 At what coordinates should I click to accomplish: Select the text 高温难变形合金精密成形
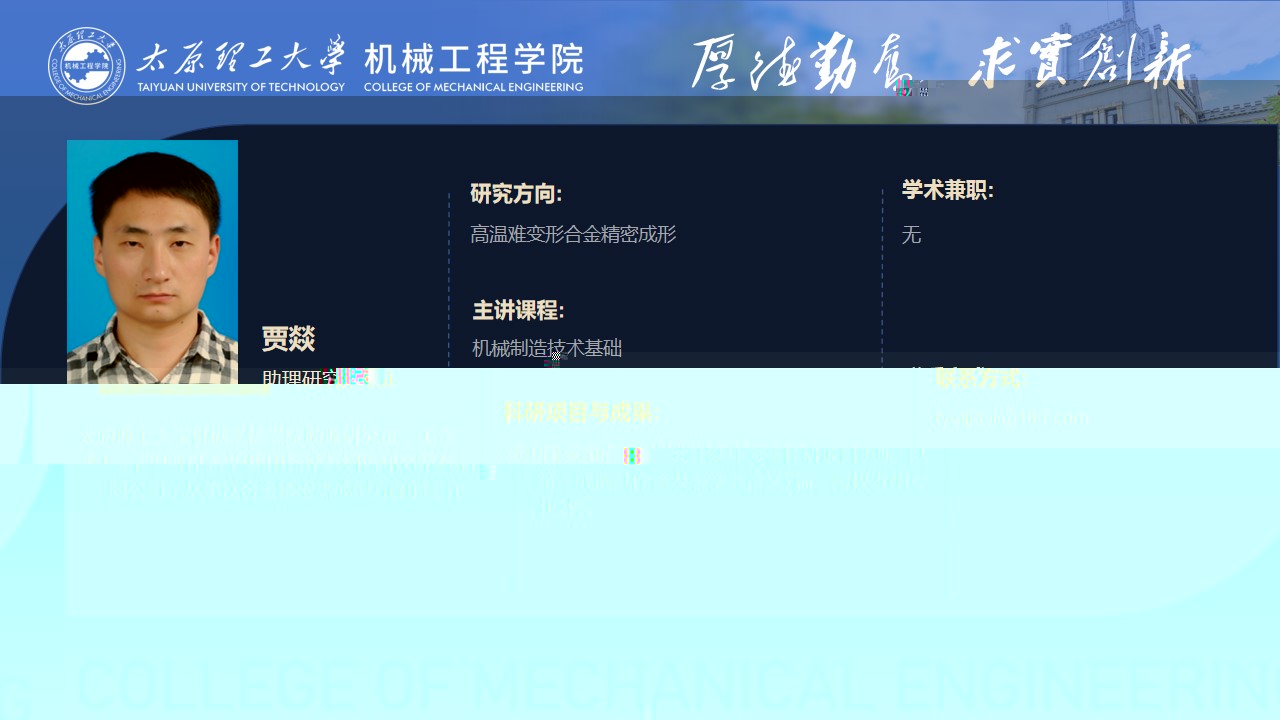[573, 234]
